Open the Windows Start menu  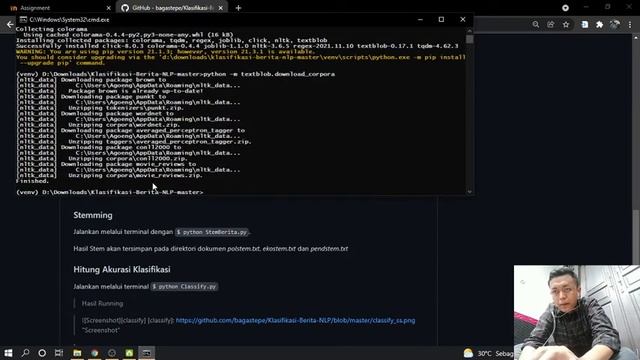[x=8, y=353]
